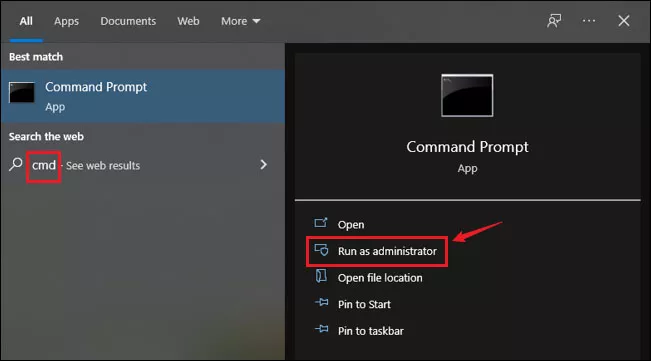This screenshot has width=651, height=361.
Task: Open the Documents search tab
Action: point(128,21)
